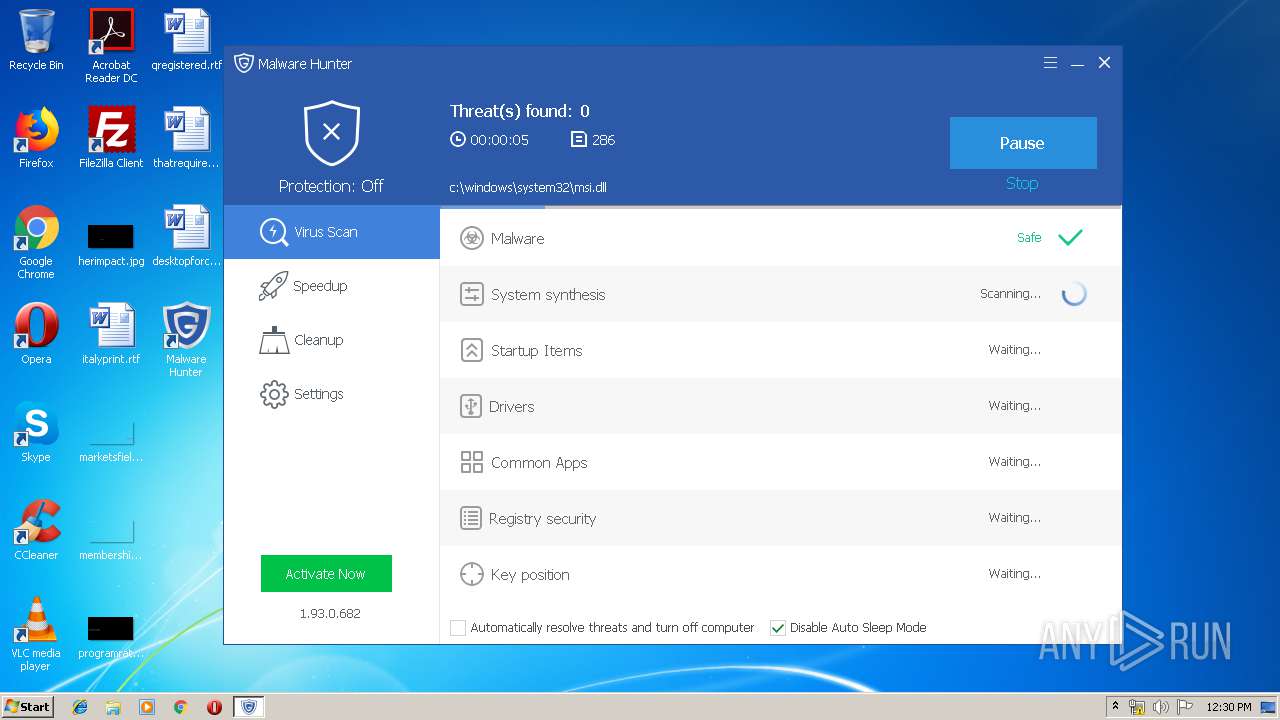Click the scanned files count icon
This screenshot has width=1280, height=720.
coord(578,140)
